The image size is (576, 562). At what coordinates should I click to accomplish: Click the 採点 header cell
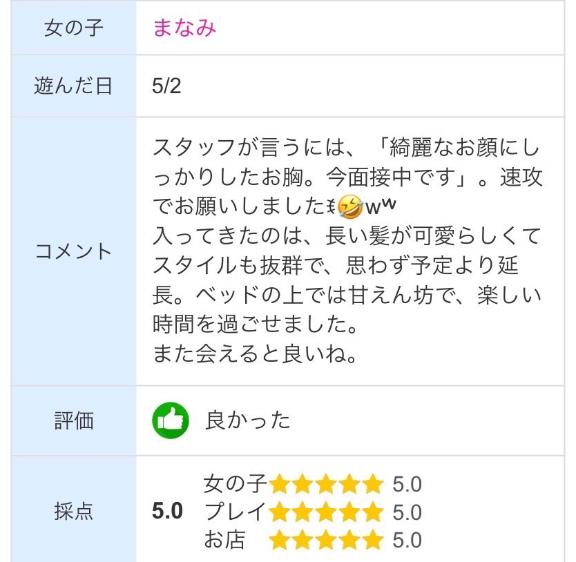[74, 511]
